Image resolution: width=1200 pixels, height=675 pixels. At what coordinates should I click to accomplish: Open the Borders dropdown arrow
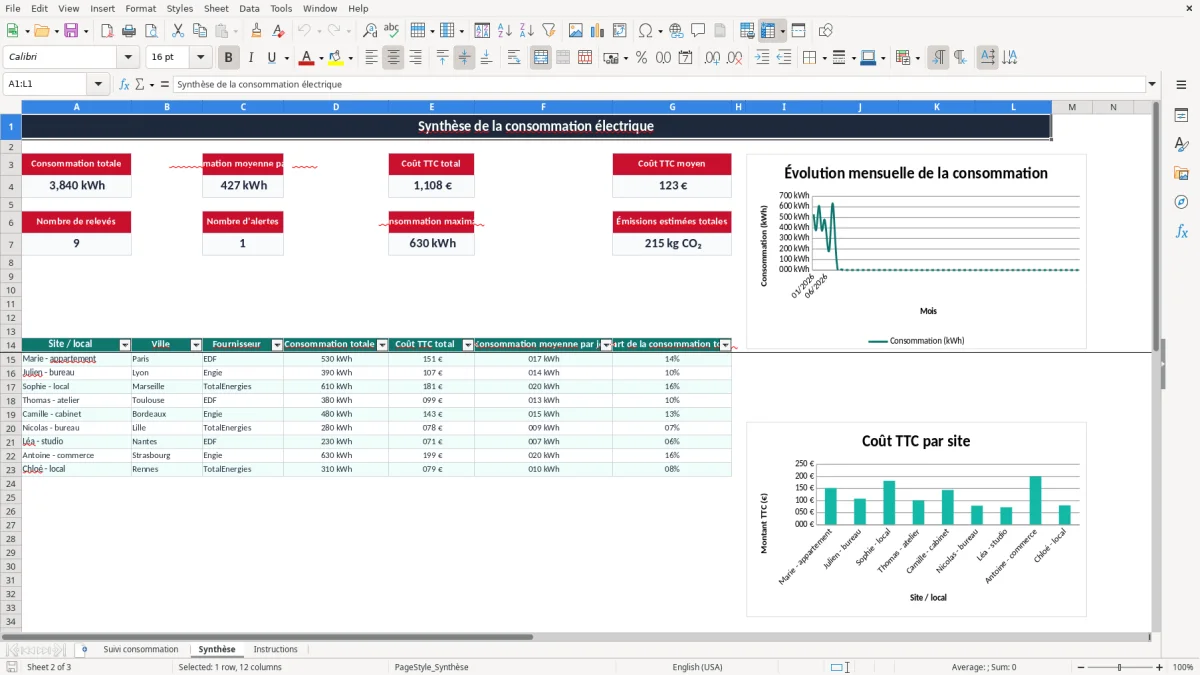click(827, 58)
